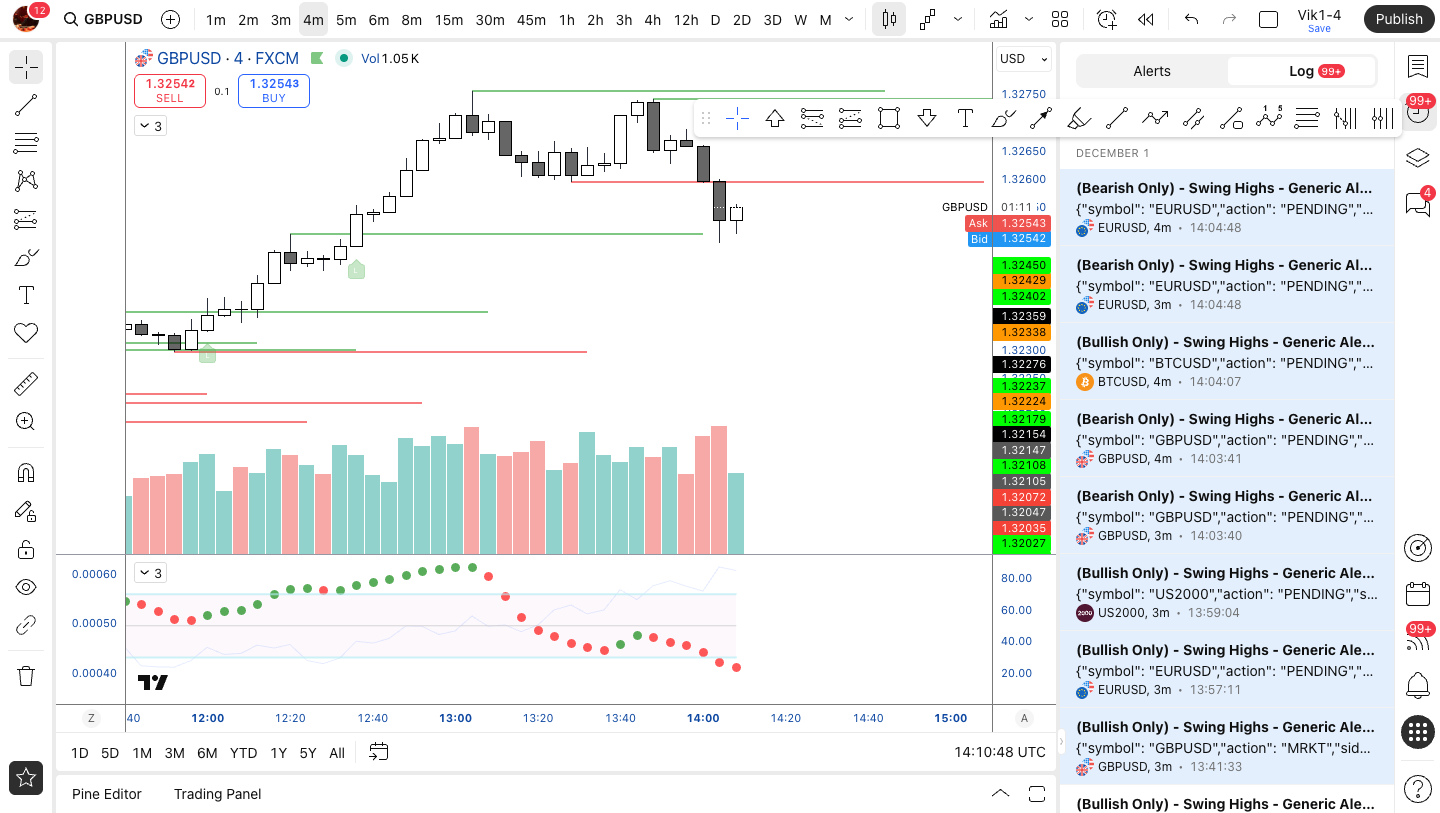This screenshot has height=813, width=1440.
Task: Pick the arrow-up marker in floating toolbar
Action: [775, 119]
